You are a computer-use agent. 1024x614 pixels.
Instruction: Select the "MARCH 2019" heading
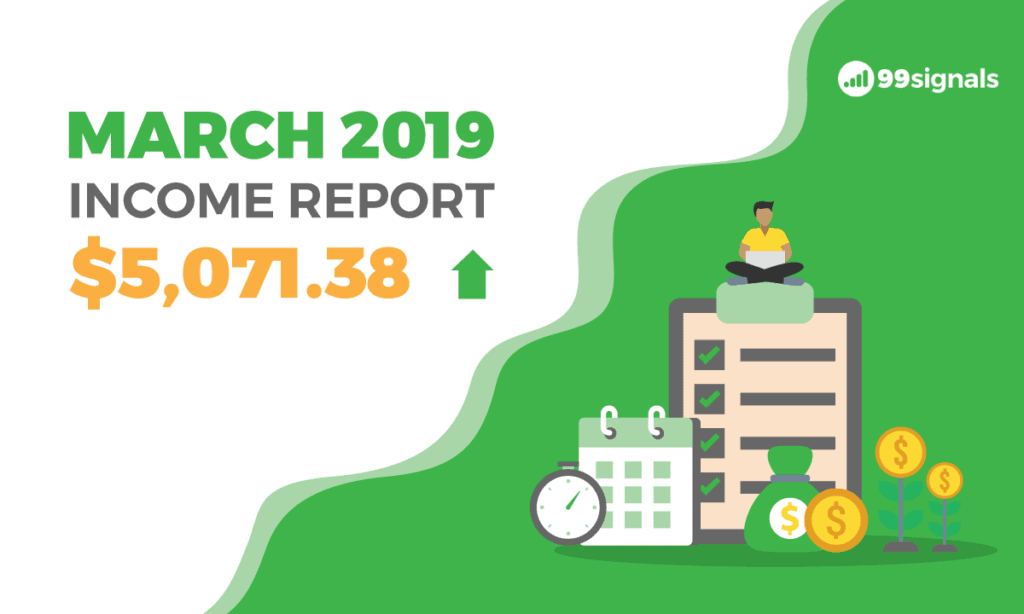[281, 135]
